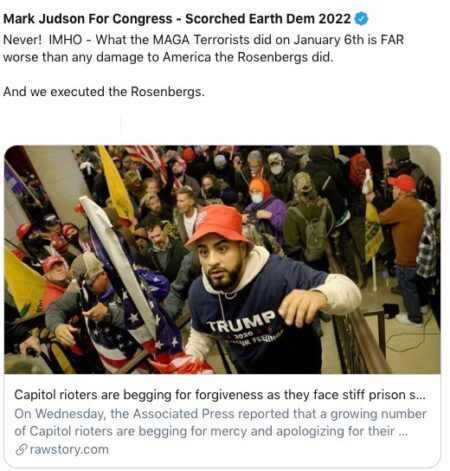Click the ellipsis ending the article description
This screenshot has width=450, height=471.
pyautogui.click(x=403, y=432)
